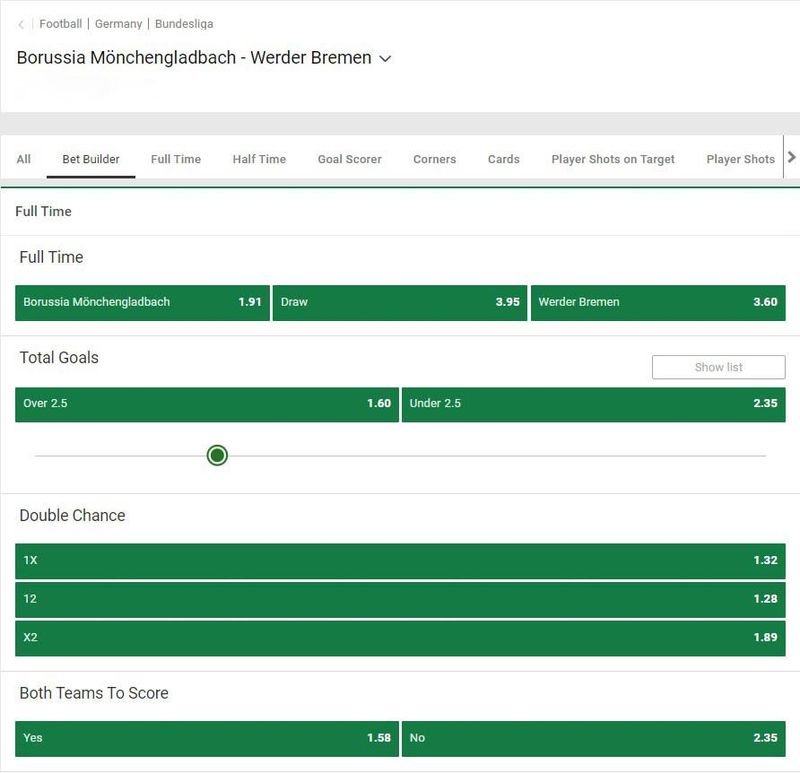The width and height of the screenshot is (800, 773).
Task: Bet on Werder Bremen at 3.60
Action: click(658, 303)
